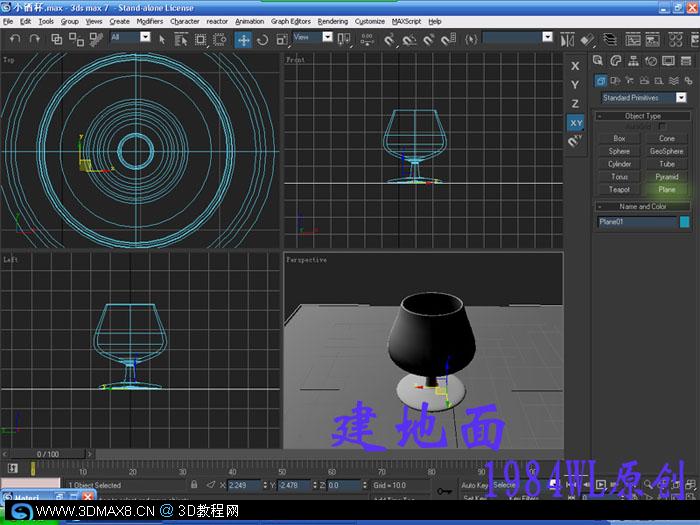Click the Select and Link icon

pos(57,39)
